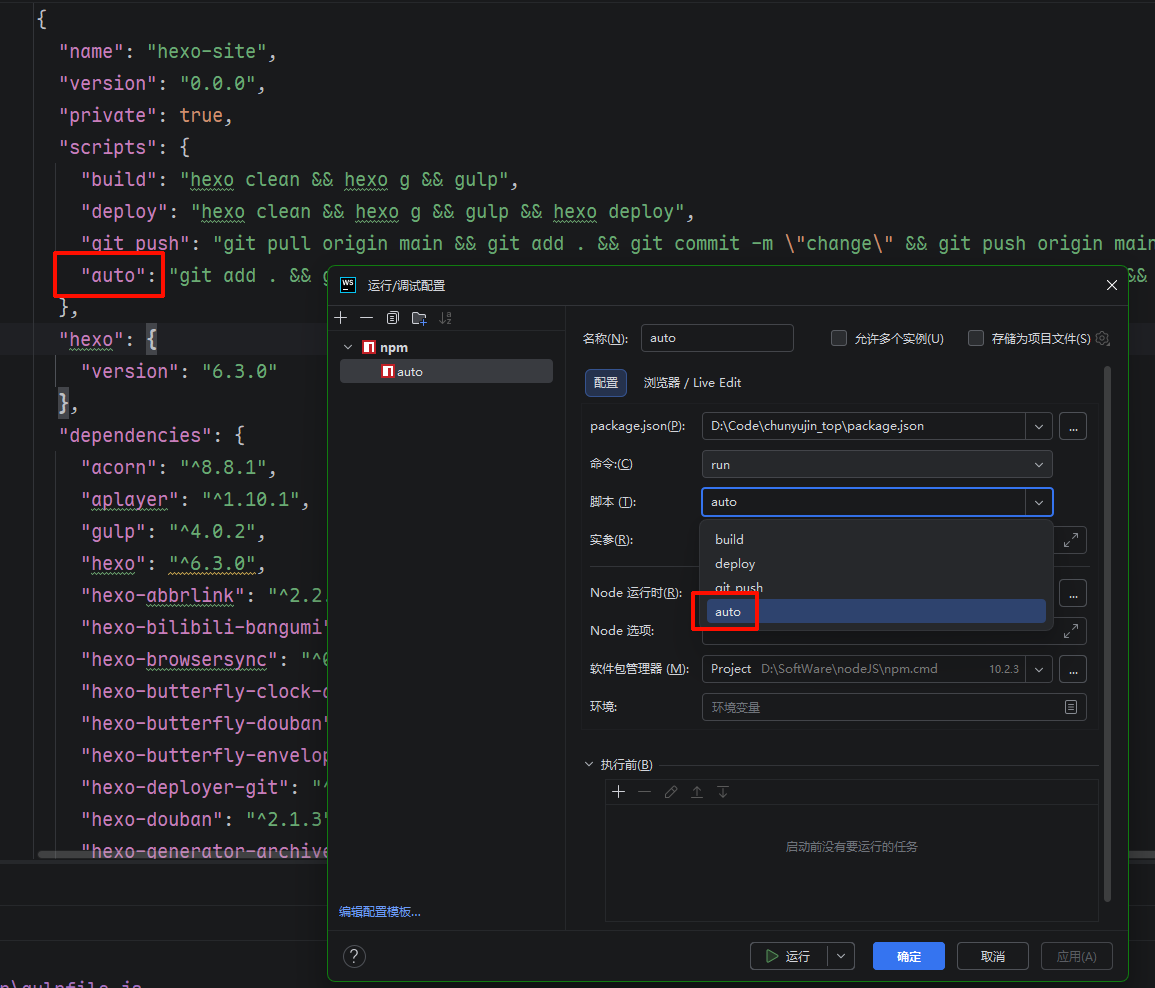Click the sort configurations alphabetically icon
Viewport: 1155px width, 988px height.
click(446, 318)
